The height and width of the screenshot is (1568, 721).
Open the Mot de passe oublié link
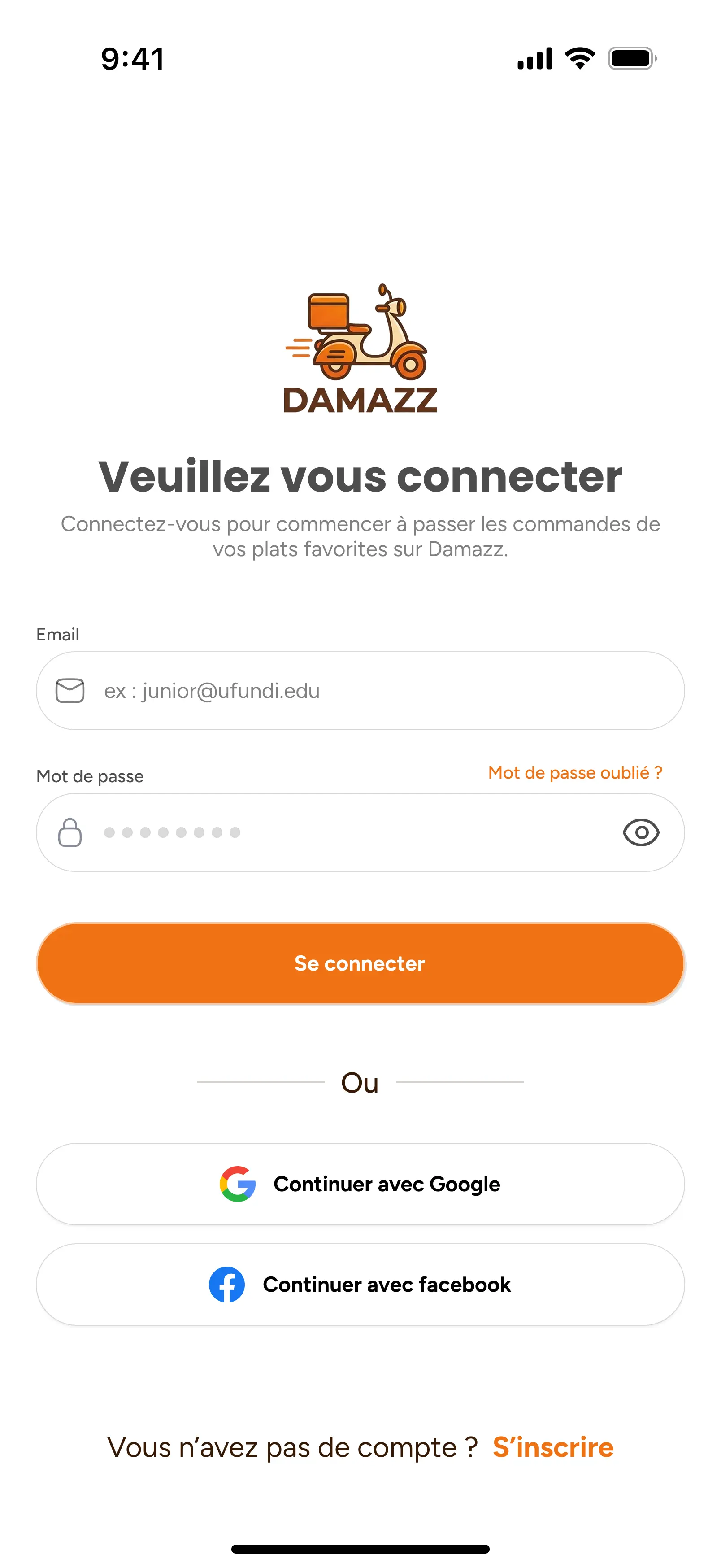[x=575, y=773]
